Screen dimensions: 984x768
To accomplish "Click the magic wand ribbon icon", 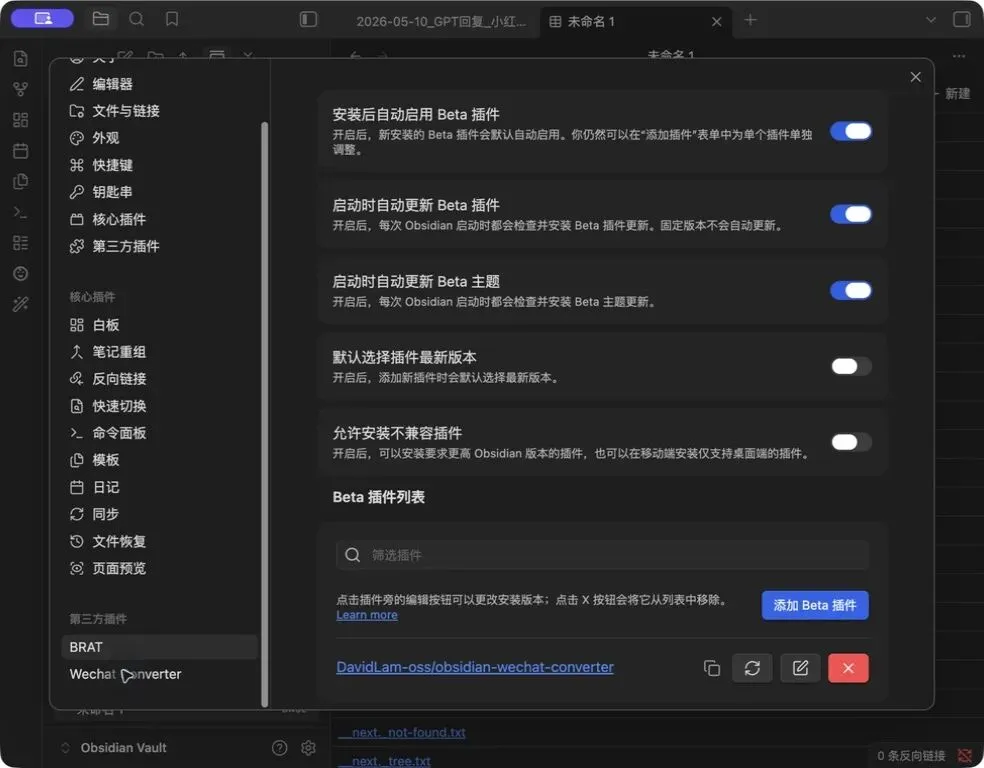I will click(21, 304).
